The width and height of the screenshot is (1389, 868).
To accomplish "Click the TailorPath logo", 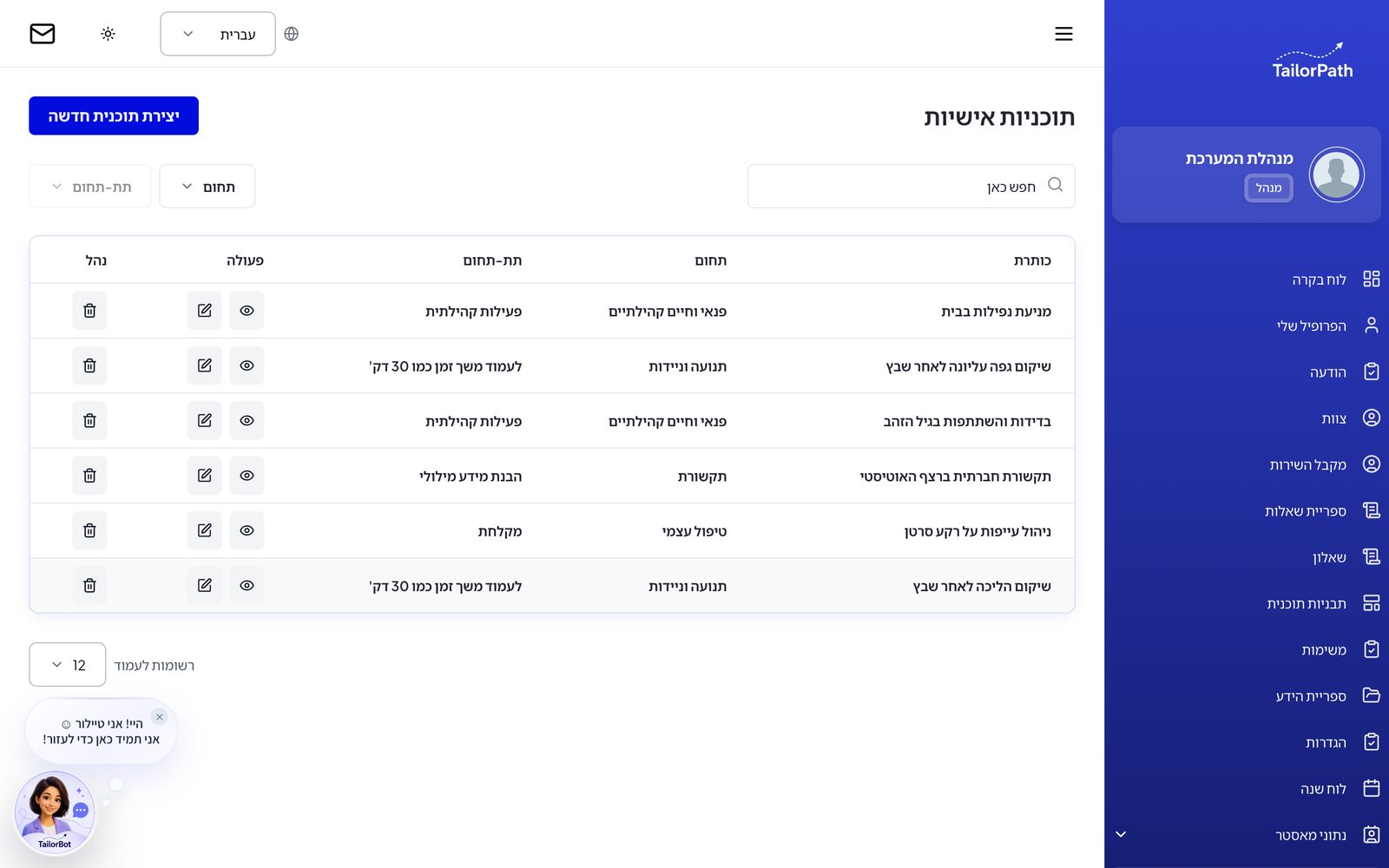I will [x=1313, y=61].
